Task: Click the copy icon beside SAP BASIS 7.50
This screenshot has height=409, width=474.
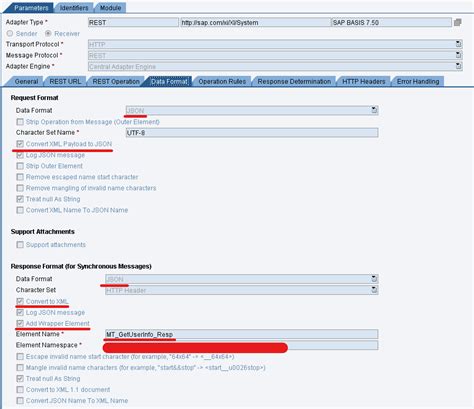Action: 458,22
